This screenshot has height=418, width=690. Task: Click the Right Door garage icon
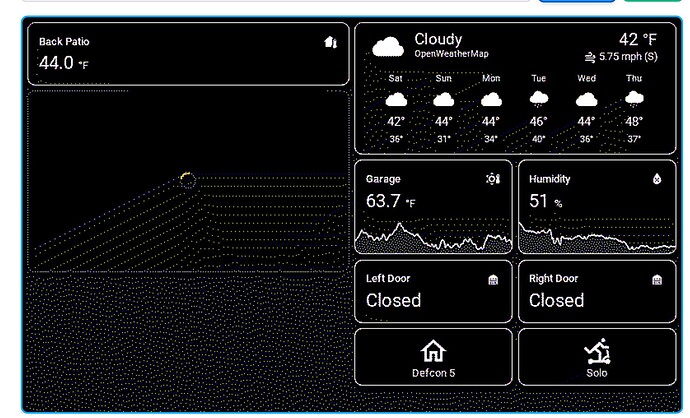[657, 280]
